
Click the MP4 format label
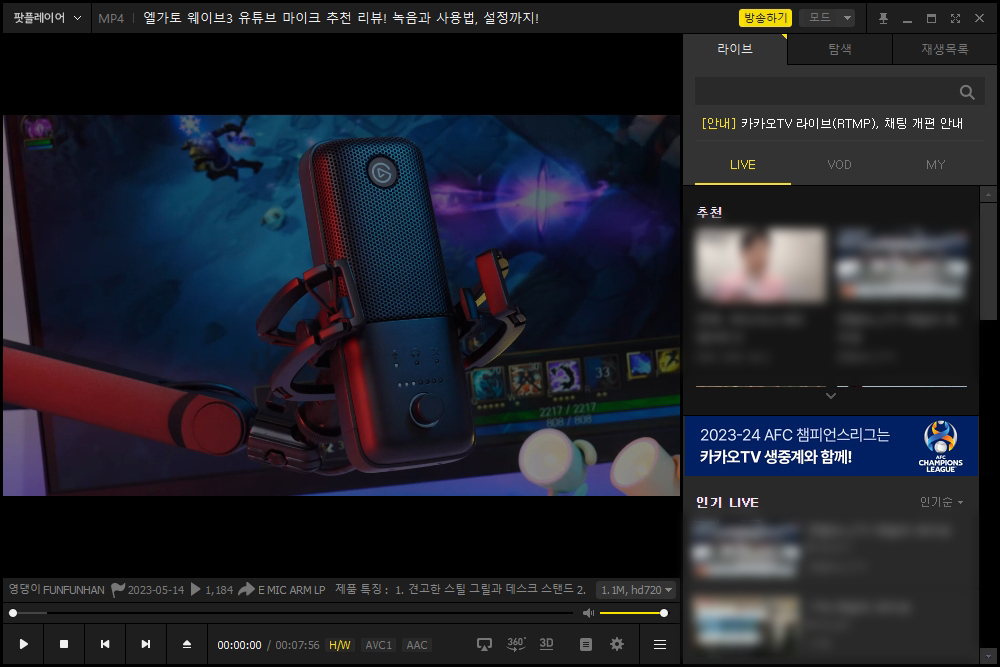[x=111, y=18]
